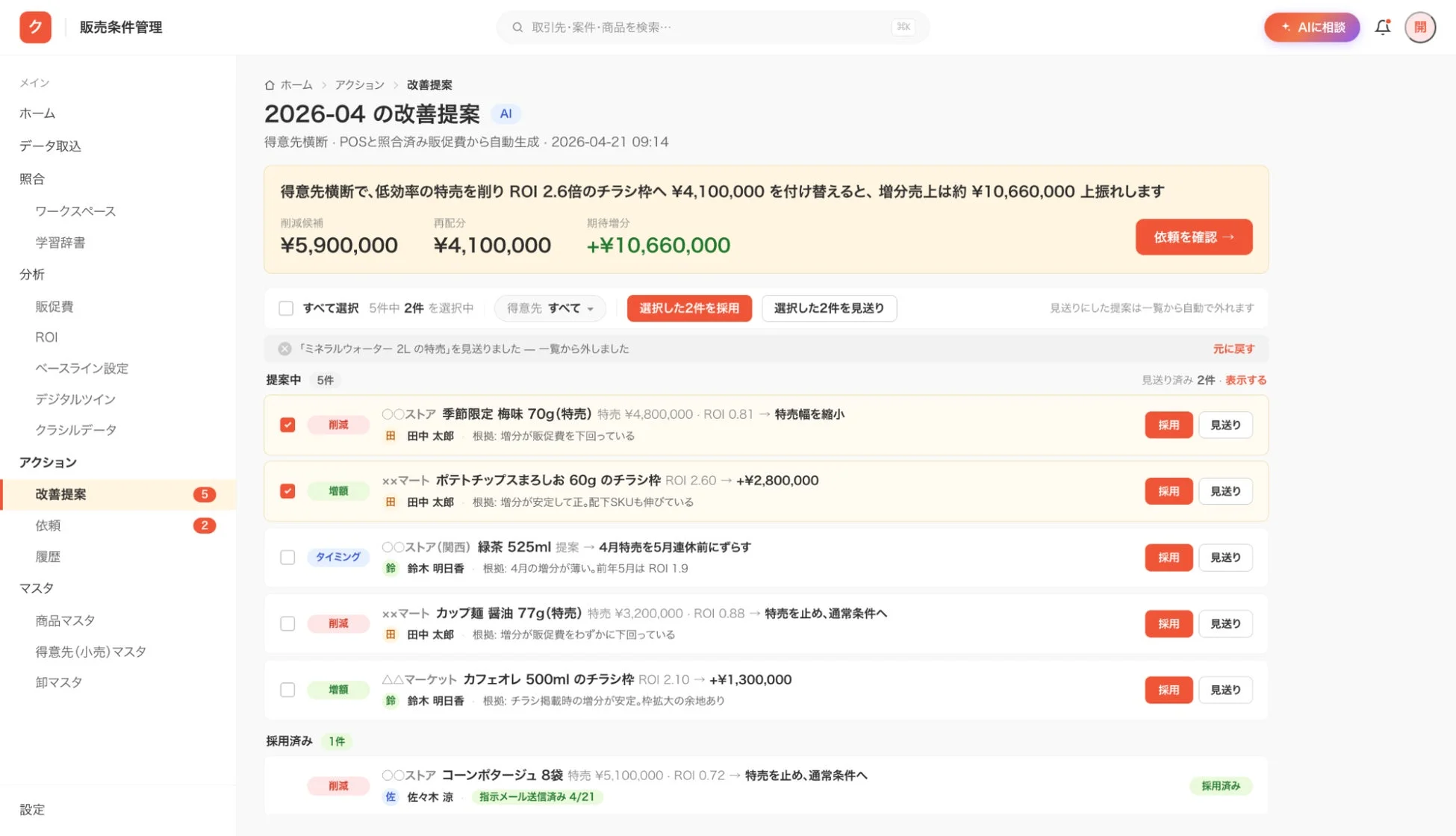Open the notification bell
The width and height of the screenshot is (1456, 836).
tap(1383, 28)
